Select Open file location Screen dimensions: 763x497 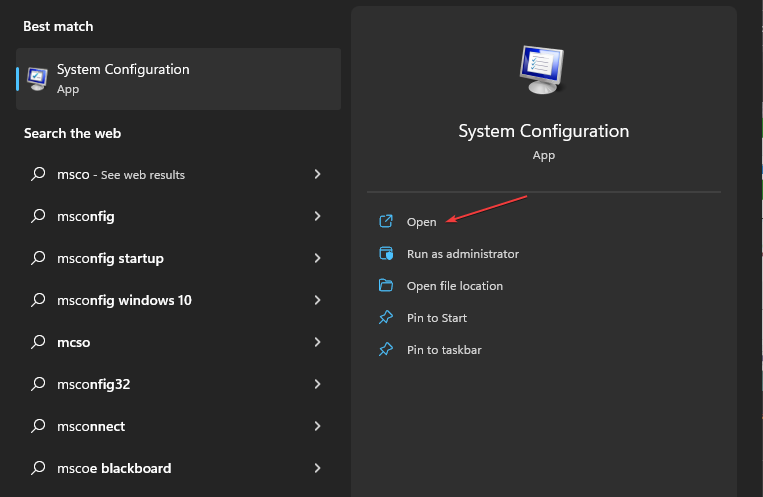(x=454, y=286)
